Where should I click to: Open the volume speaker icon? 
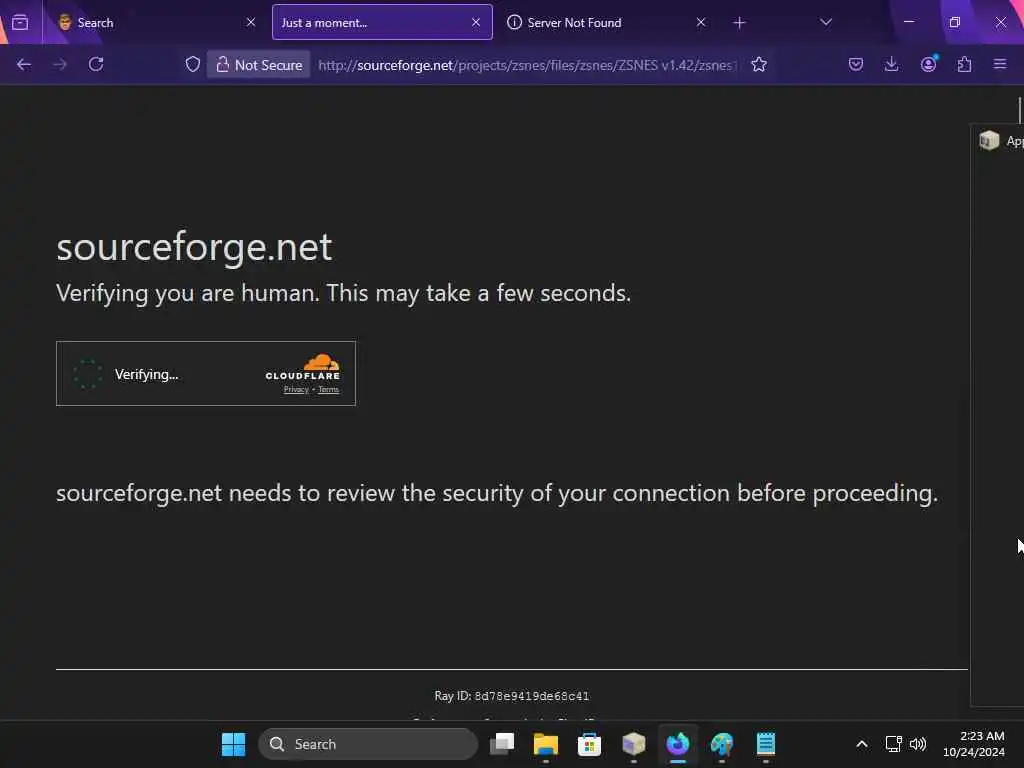[x=918, y=744]
